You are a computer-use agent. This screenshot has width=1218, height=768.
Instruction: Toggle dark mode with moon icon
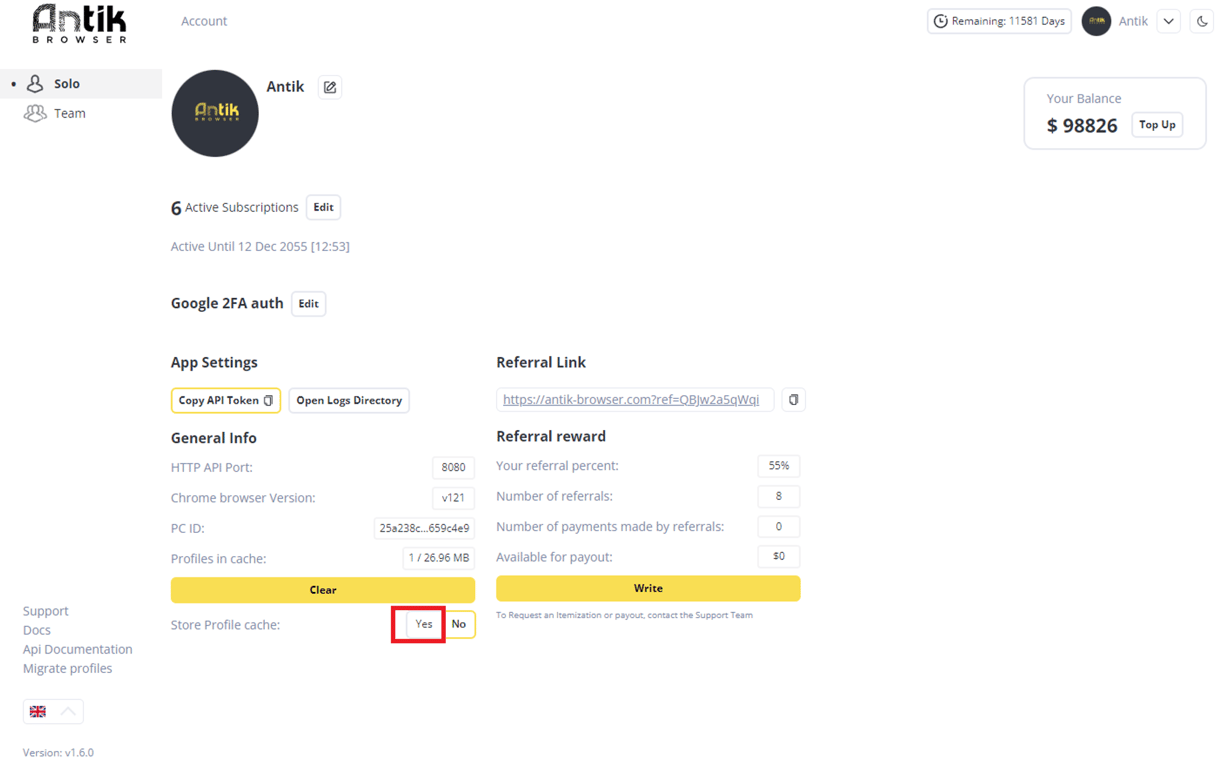coord(1202,21)
